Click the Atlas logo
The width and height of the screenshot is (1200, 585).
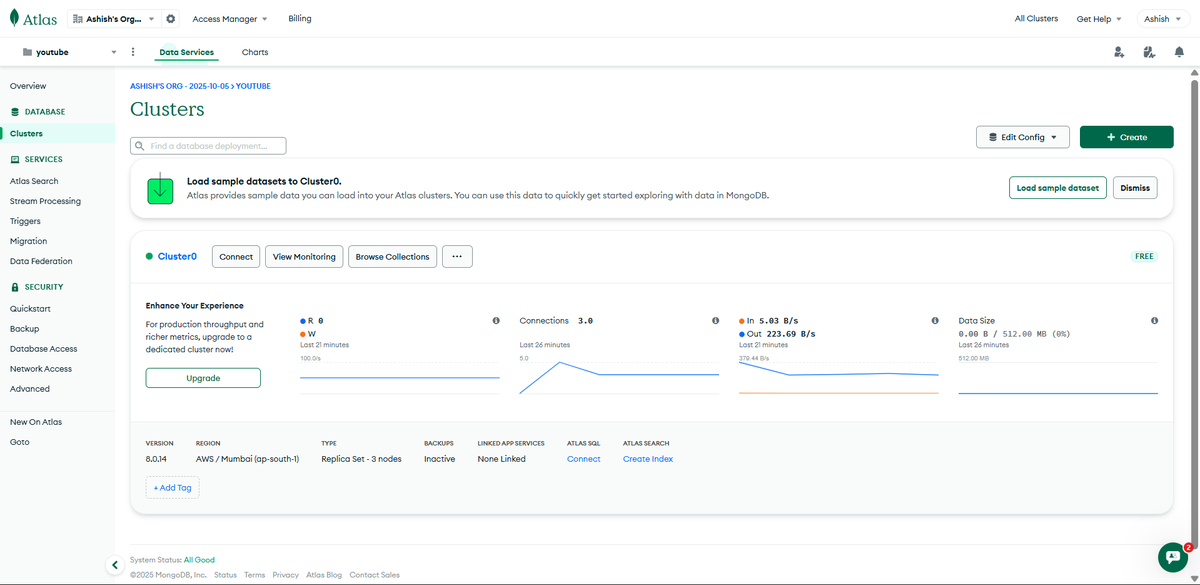pos(33,19)
